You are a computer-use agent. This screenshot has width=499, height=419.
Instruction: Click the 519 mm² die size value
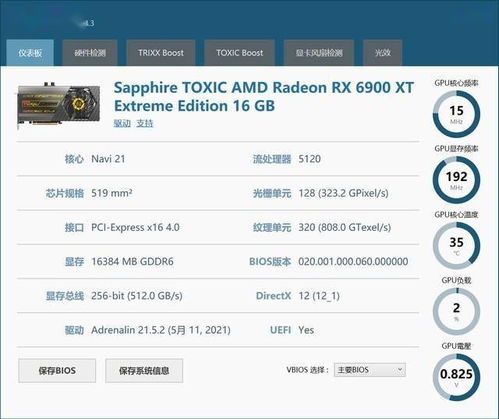click(112, 193)
